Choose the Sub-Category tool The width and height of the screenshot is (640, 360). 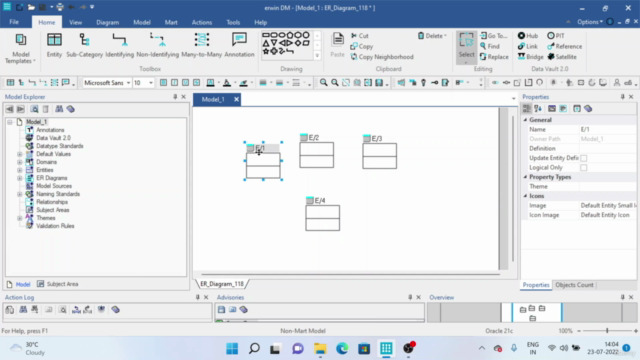pyautogui.click(x=84, y=45)
